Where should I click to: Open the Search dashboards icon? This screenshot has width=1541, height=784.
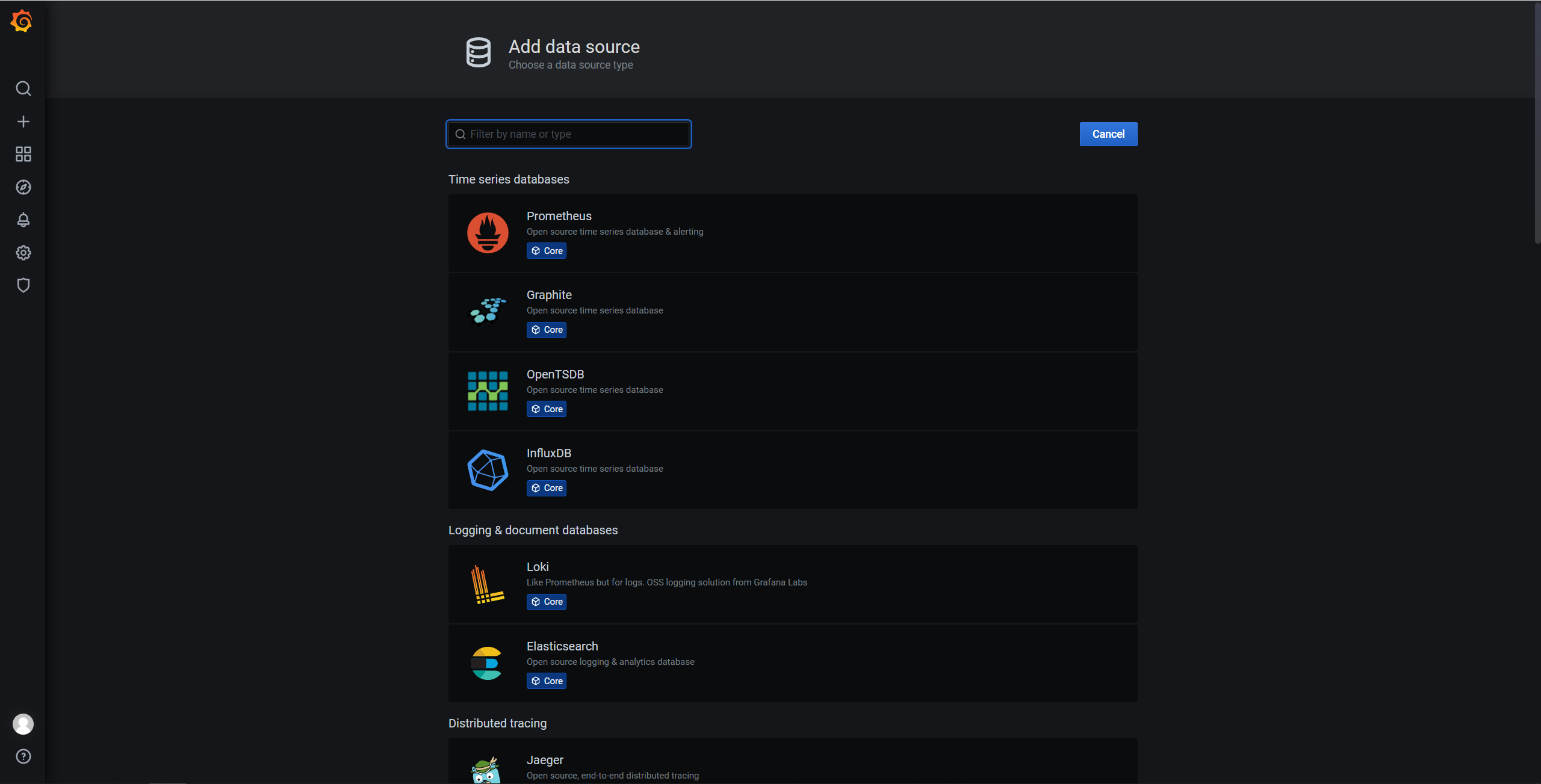coord(23,88)
